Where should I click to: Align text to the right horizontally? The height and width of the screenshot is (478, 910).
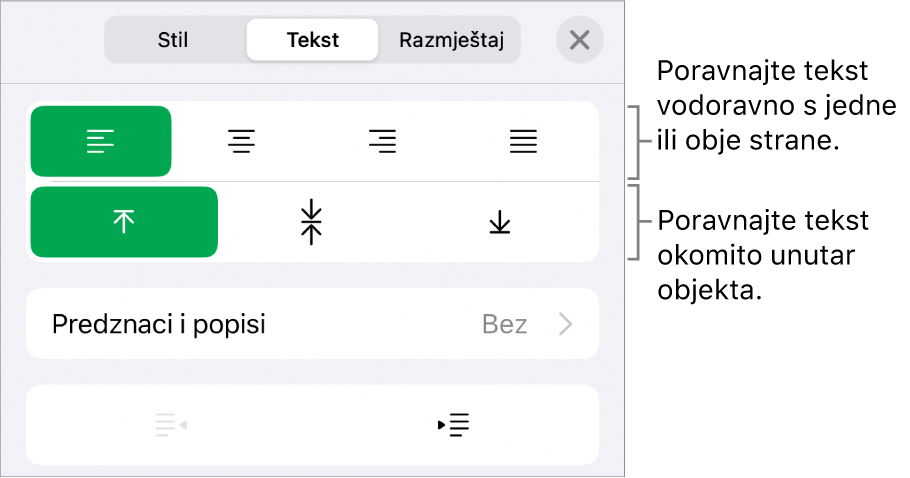(381, 142)
